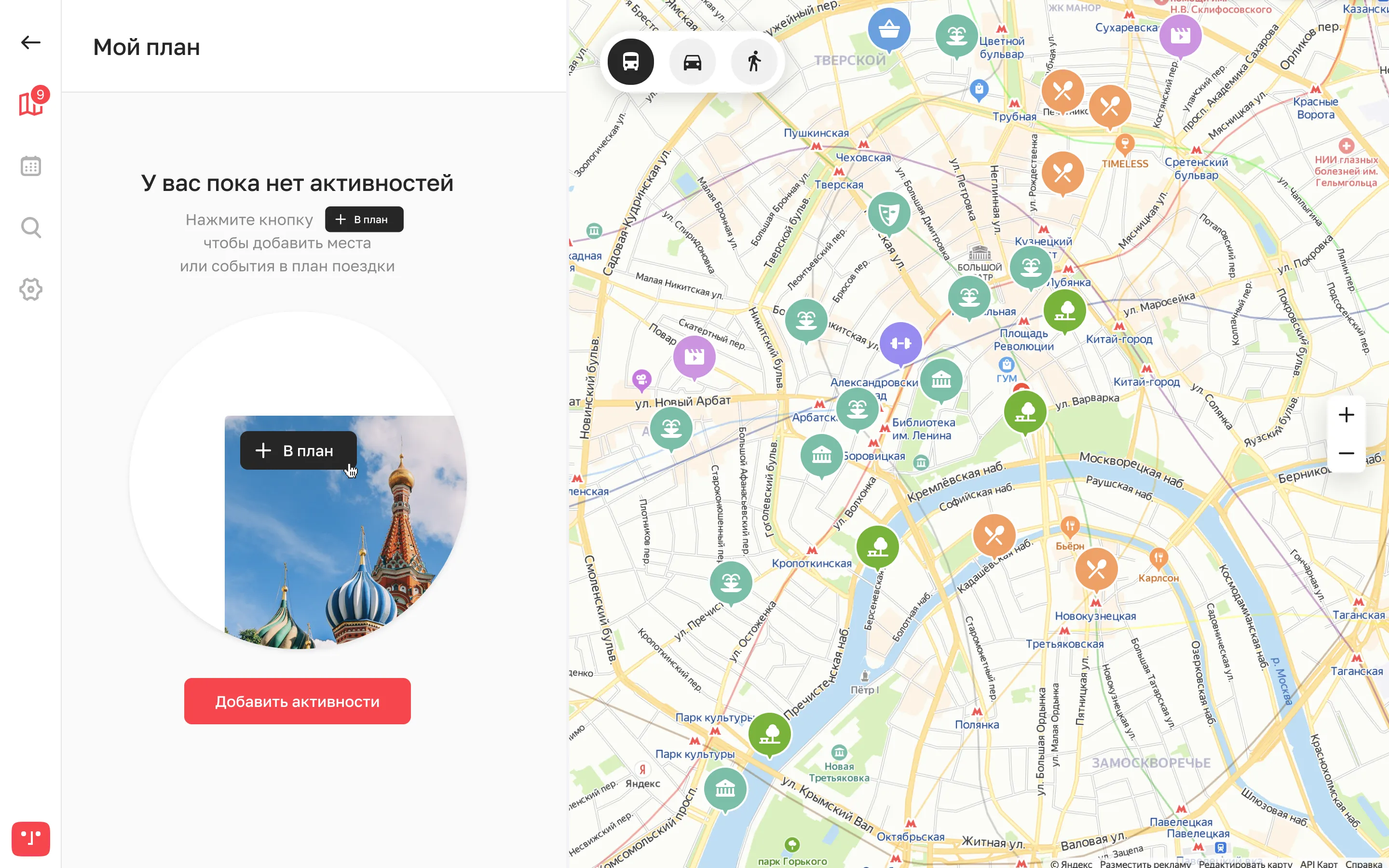
Task: Open settings via the gear icon
Action: click(x=30, y=289)
